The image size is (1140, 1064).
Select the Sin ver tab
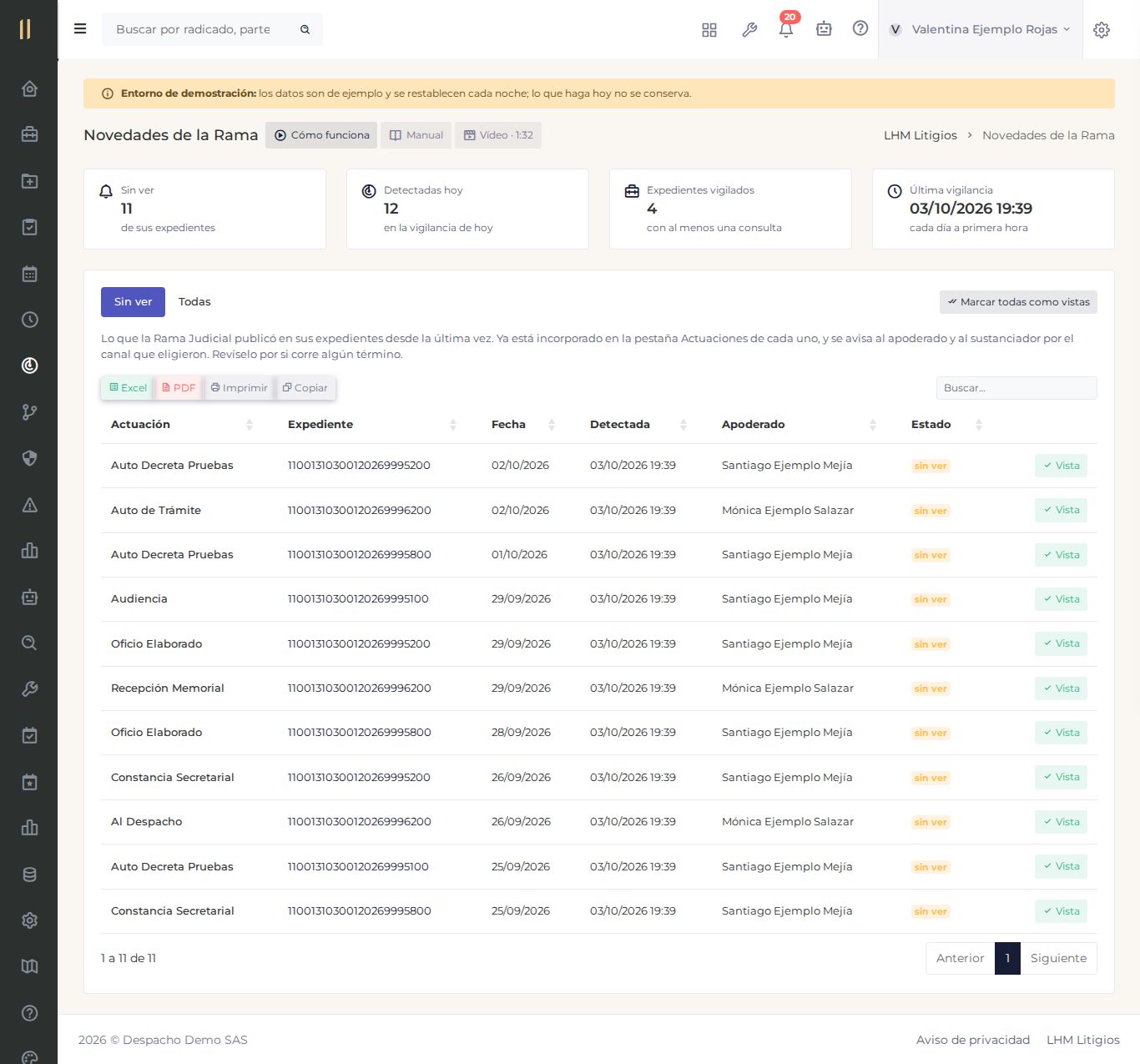coord(133,302)
